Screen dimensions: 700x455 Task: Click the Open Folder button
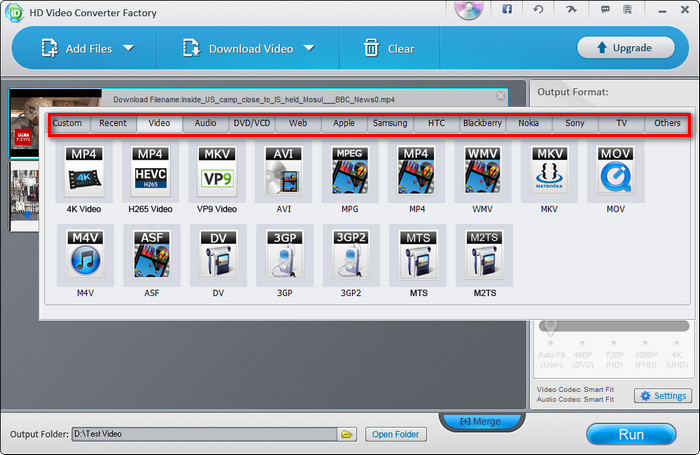[396, 434]
